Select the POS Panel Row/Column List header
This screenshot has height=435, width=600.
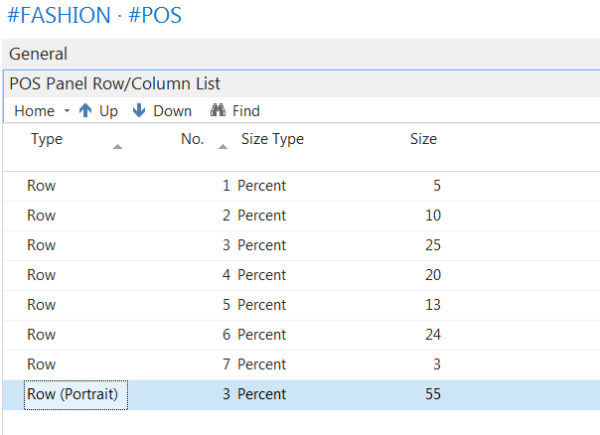tap(114, 84)
